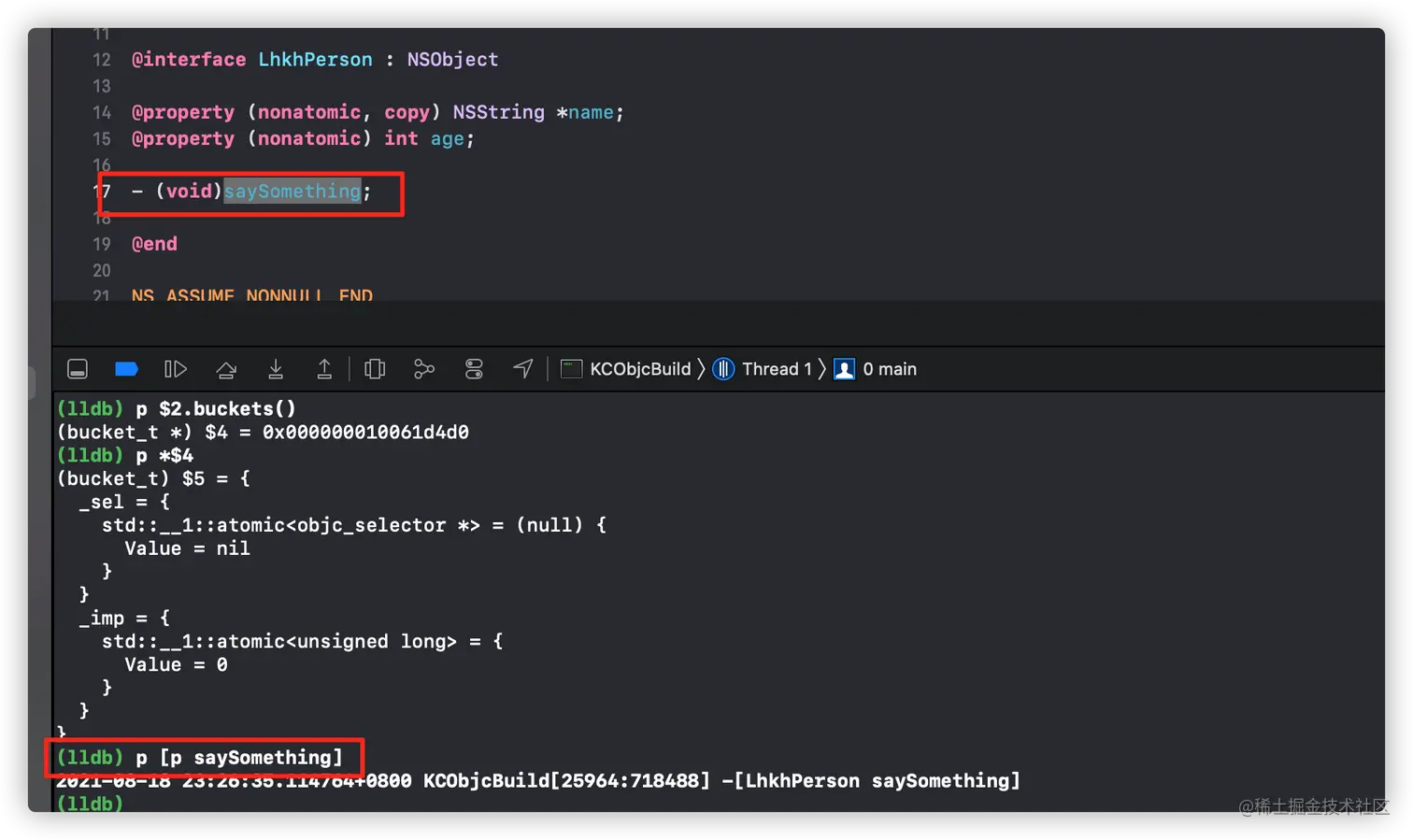Open the Debug Memory Graph
Image resolution: width=1413 pixels, height=840 pixels.
[424, 369]
